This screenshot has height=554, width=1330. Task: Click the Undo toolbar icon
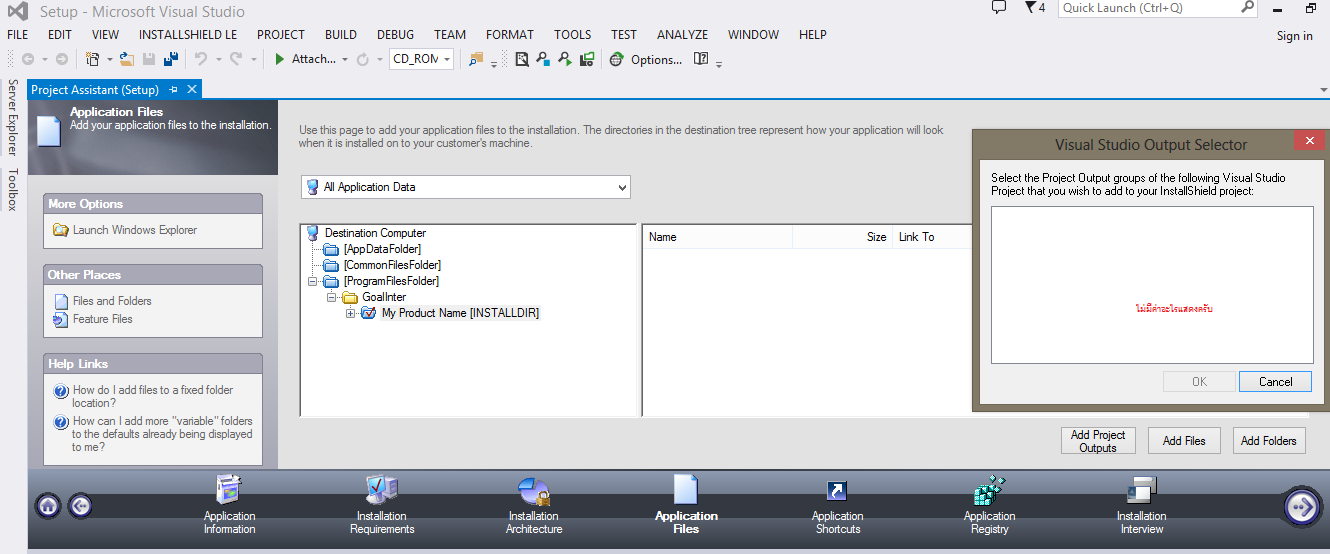[x=201, y=60]
